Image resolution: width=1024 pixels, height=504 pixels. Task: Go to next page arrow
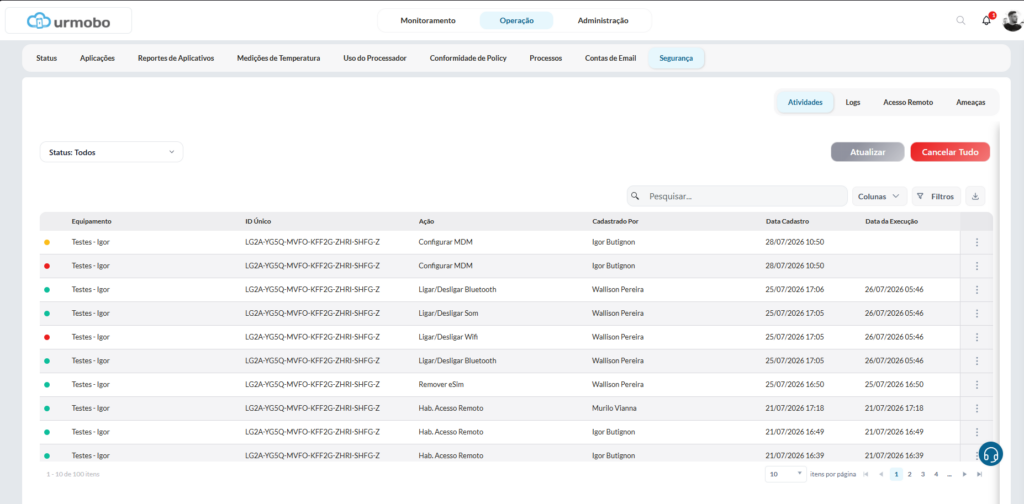[965, 475]
